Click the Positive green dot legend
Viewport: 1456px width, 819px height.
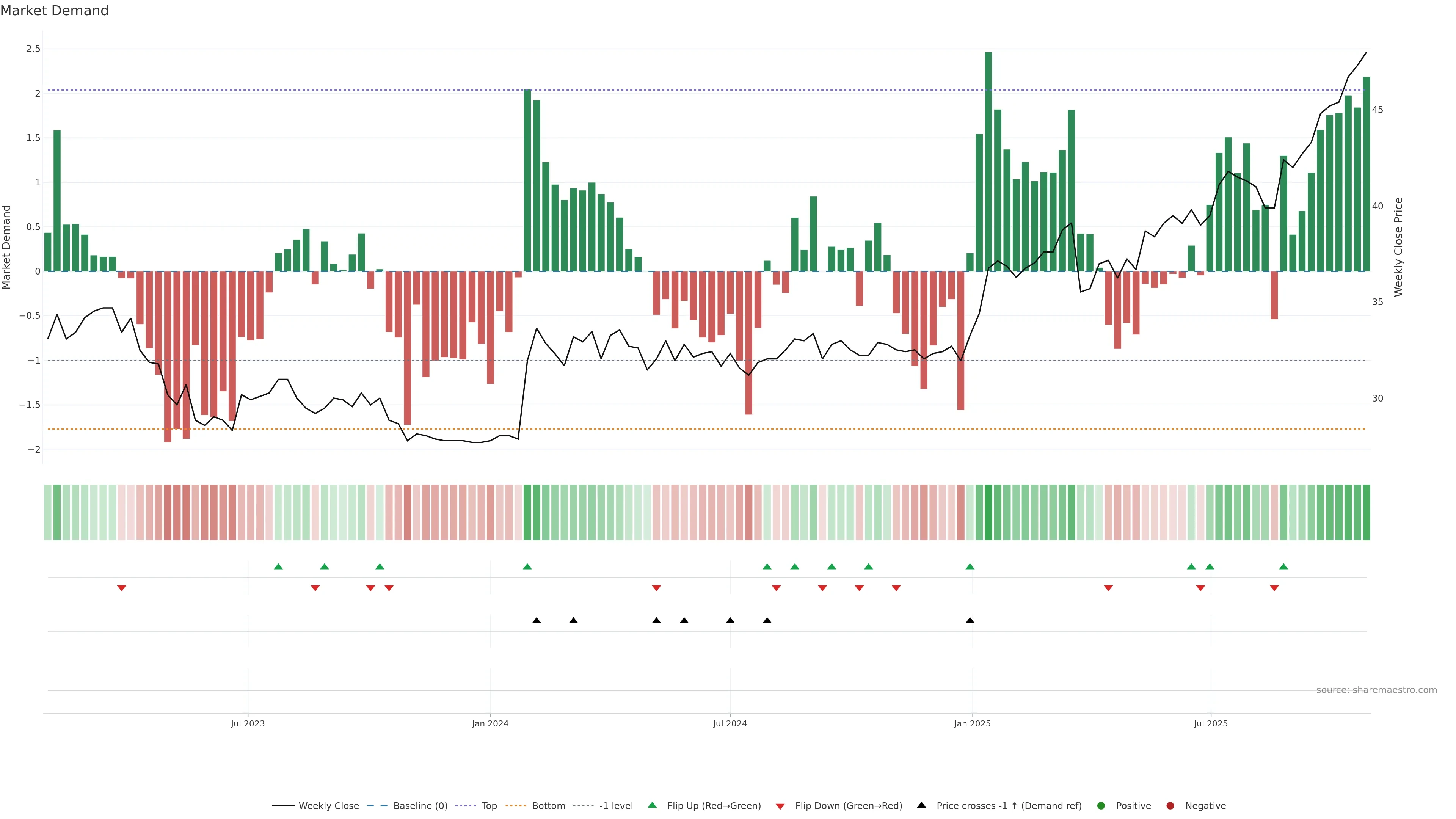(1100, 805)
